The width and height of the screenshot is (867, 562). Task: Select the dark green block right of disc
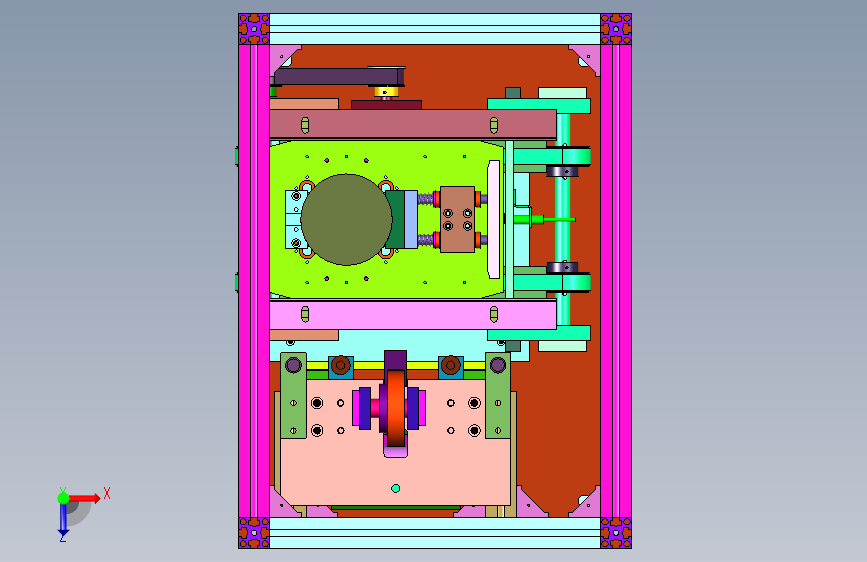pyautogui.click(x=395, y=220)
